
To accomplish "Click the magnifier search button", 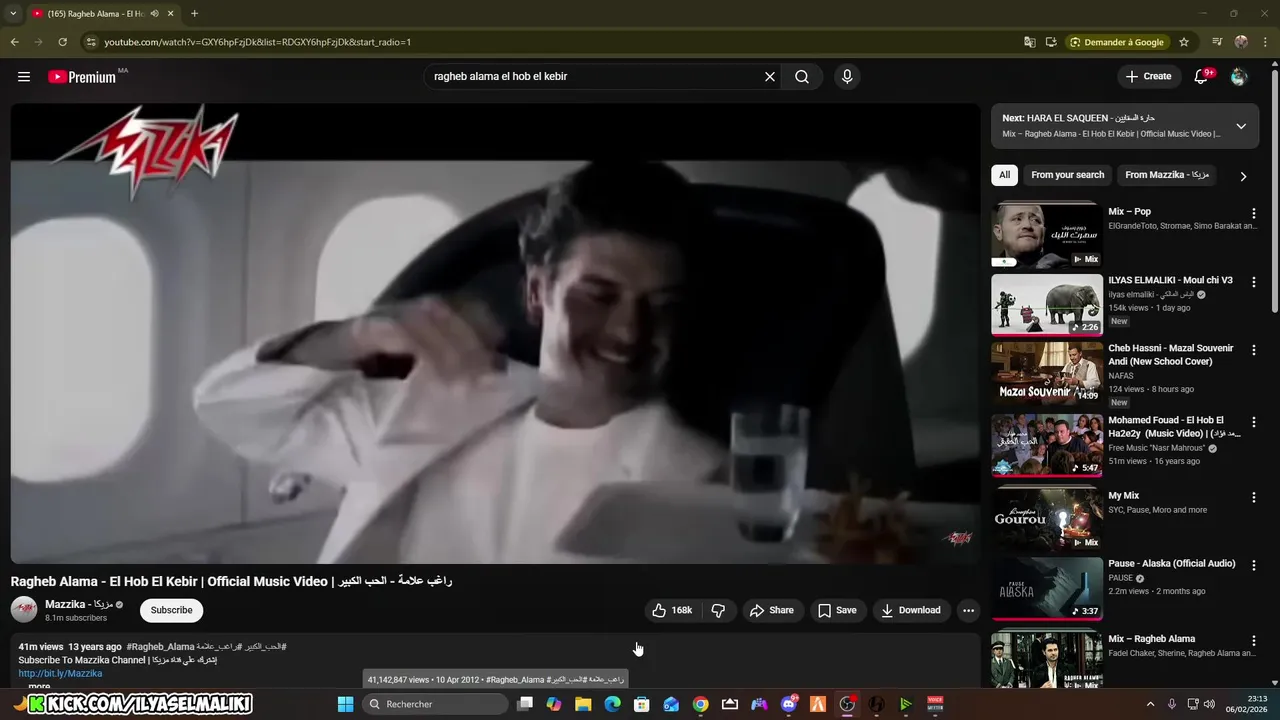I will [802, 76].
